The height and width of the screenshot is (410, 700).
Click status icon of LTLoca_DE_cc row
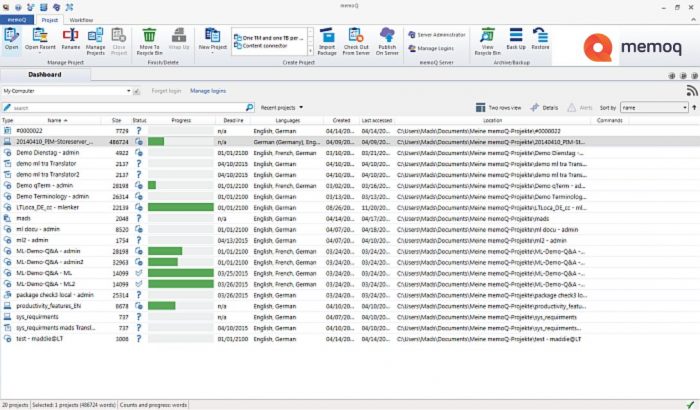point(139,207)
